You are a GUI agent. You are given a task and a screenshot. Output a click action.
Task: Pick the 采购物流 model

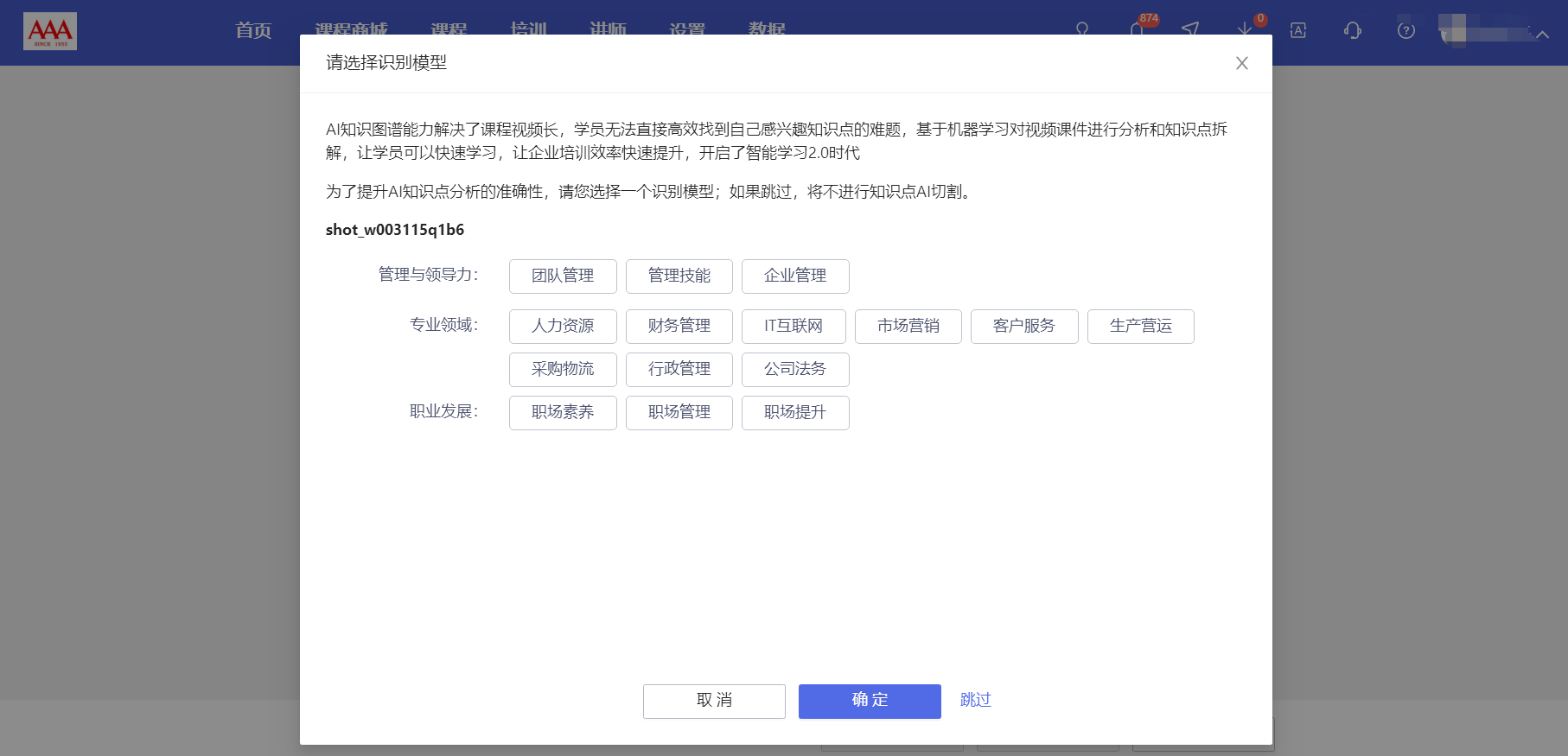click(x=563, y=370)
